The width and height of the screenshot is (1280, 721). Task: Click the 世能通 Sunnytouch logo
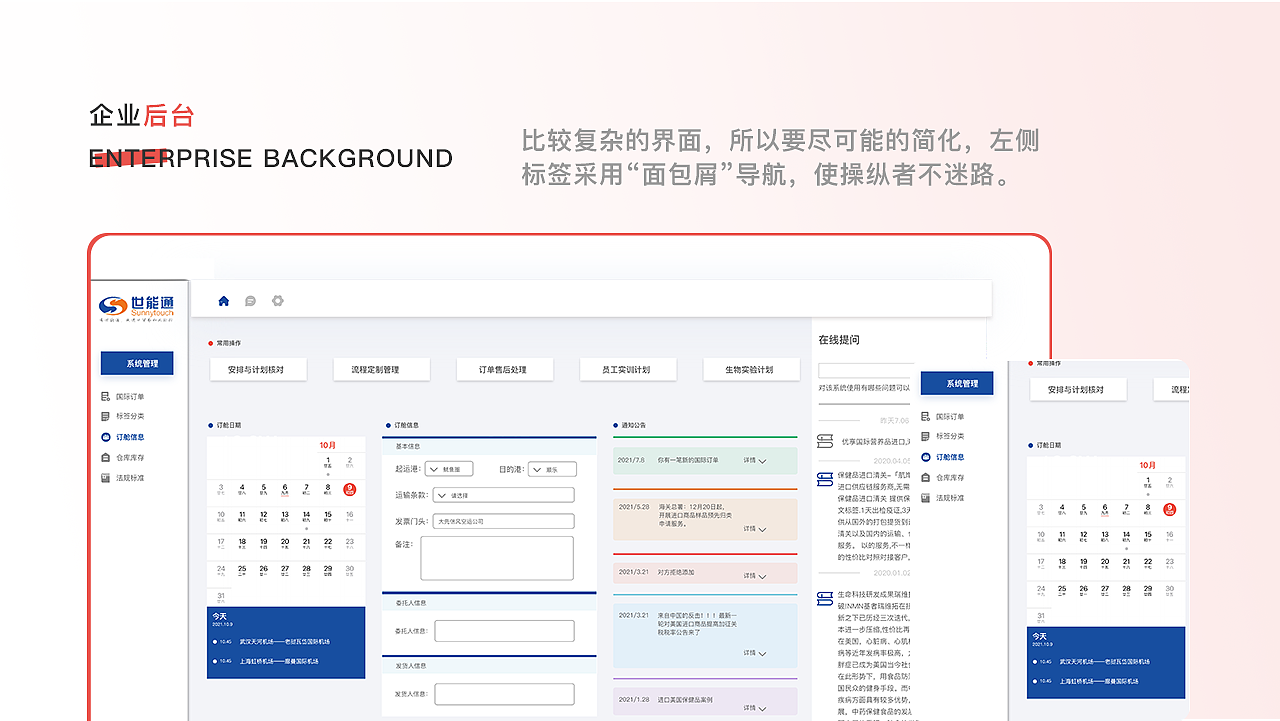(x=137, y=309)
